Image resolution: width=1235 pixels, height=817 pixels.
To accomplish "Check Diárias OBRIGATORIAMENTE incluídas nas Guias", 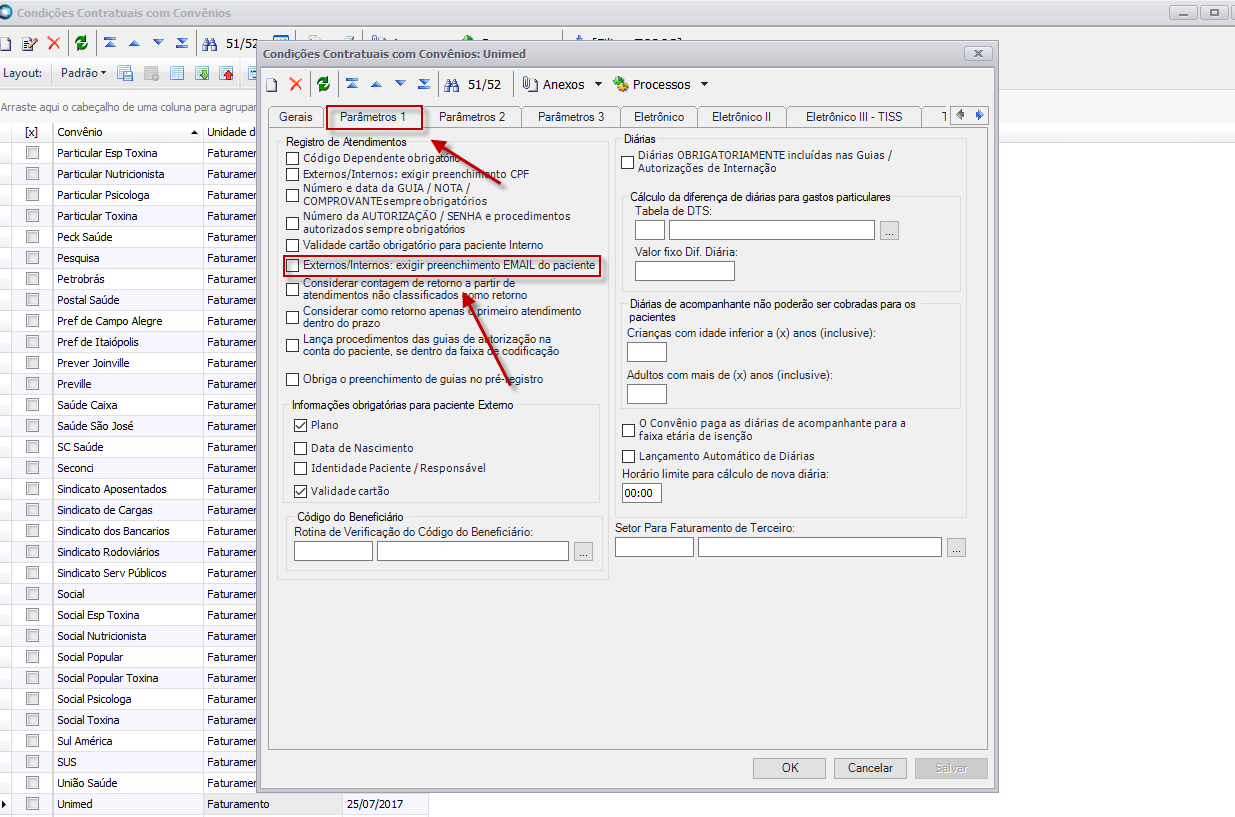I will click(x=628, y=162).
